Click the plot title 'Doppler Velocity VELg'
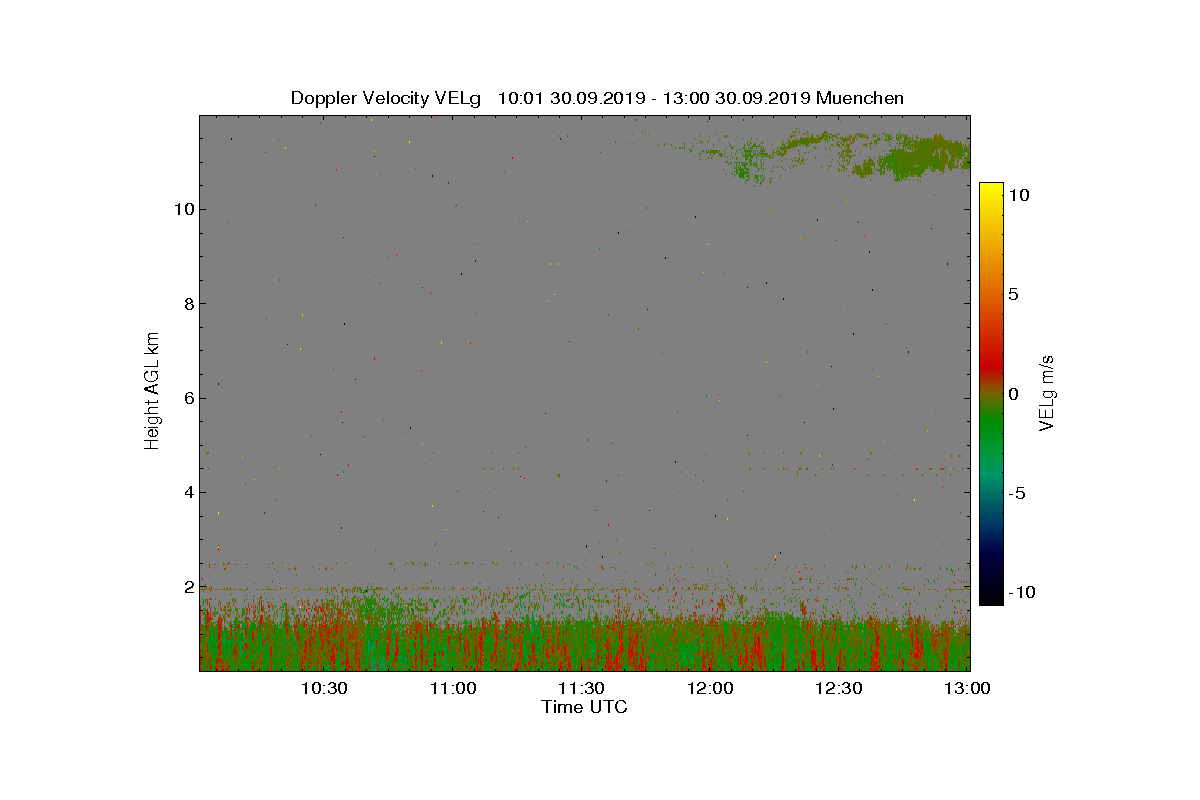This screenshot has height=800, width=1200. pyautogui.click(x=386, y=98)
